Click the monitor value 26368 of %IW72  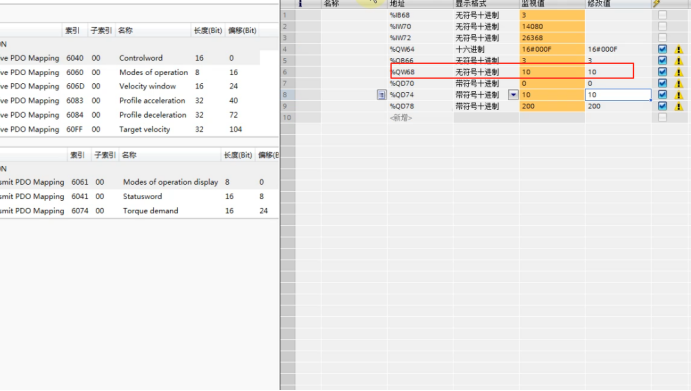point(532,38)
